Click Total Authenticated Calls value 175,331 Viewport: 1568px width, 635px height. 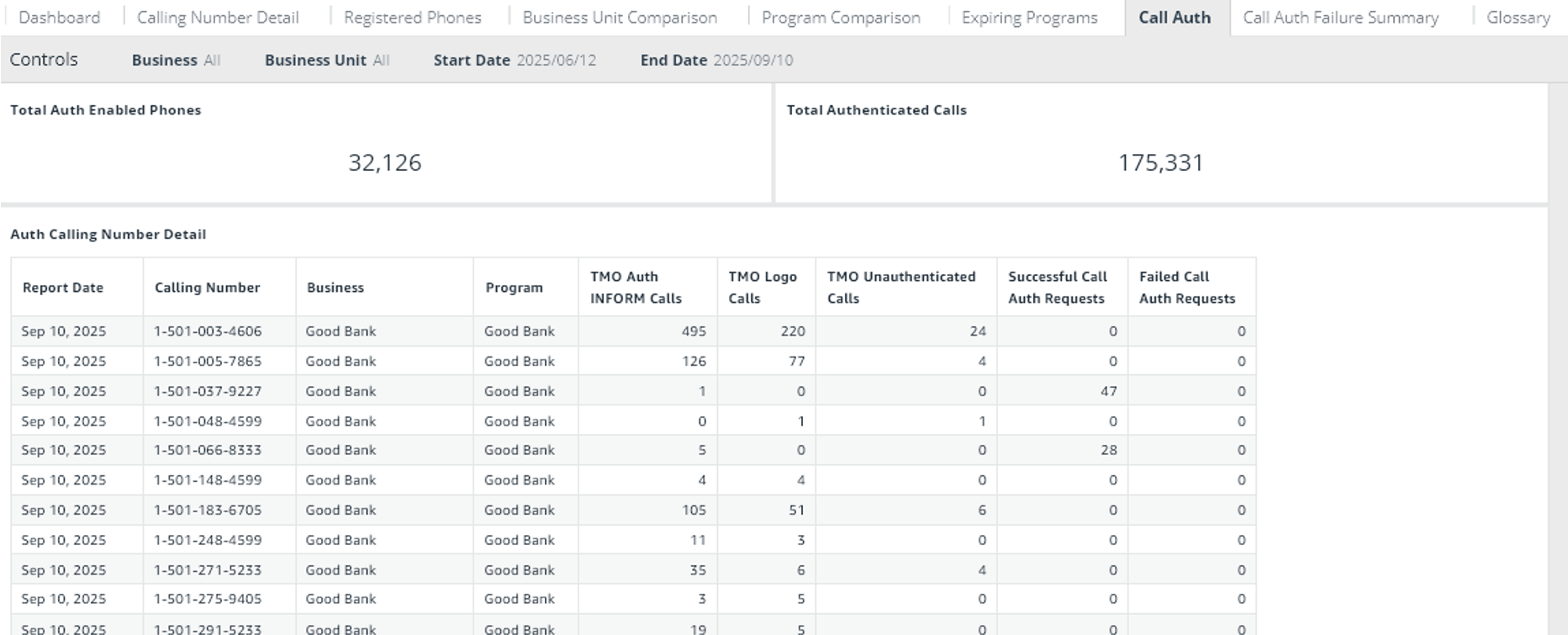(x=1160, y=162)
